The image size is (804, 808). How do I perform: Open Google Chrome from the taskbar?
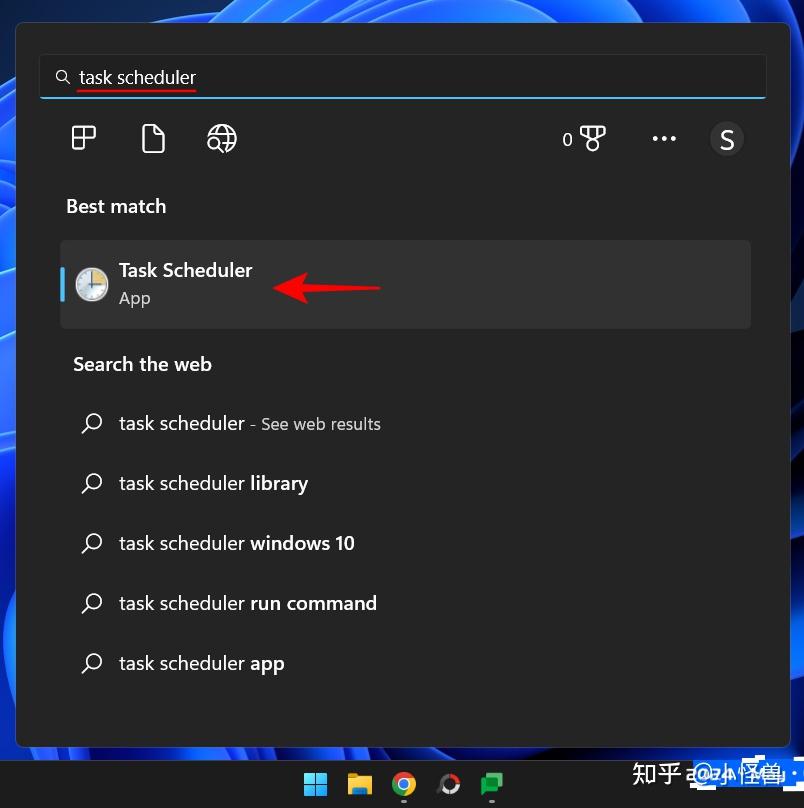404,784
